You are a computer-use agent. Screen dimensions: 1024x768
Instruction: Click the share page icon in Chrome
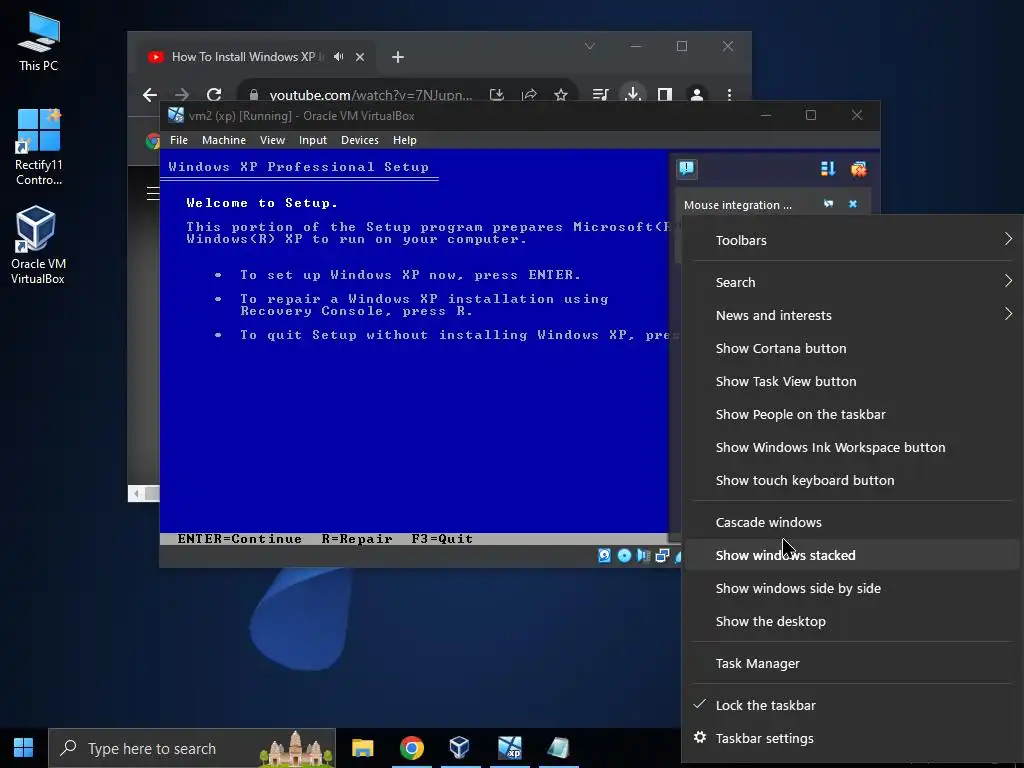[x=529, y=95]
